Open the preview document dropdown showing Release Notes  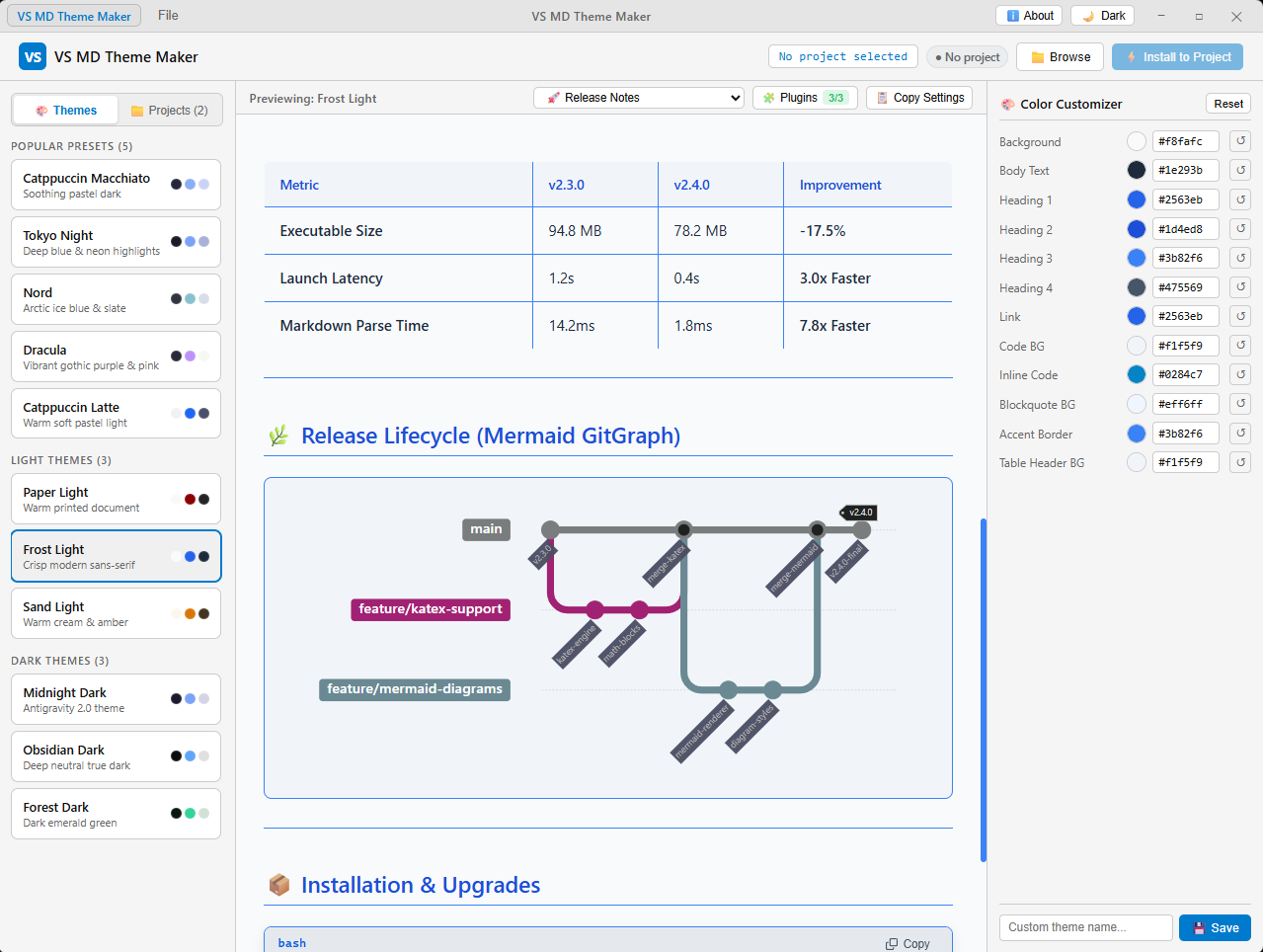pyautogui.click(x=639, y=98)
